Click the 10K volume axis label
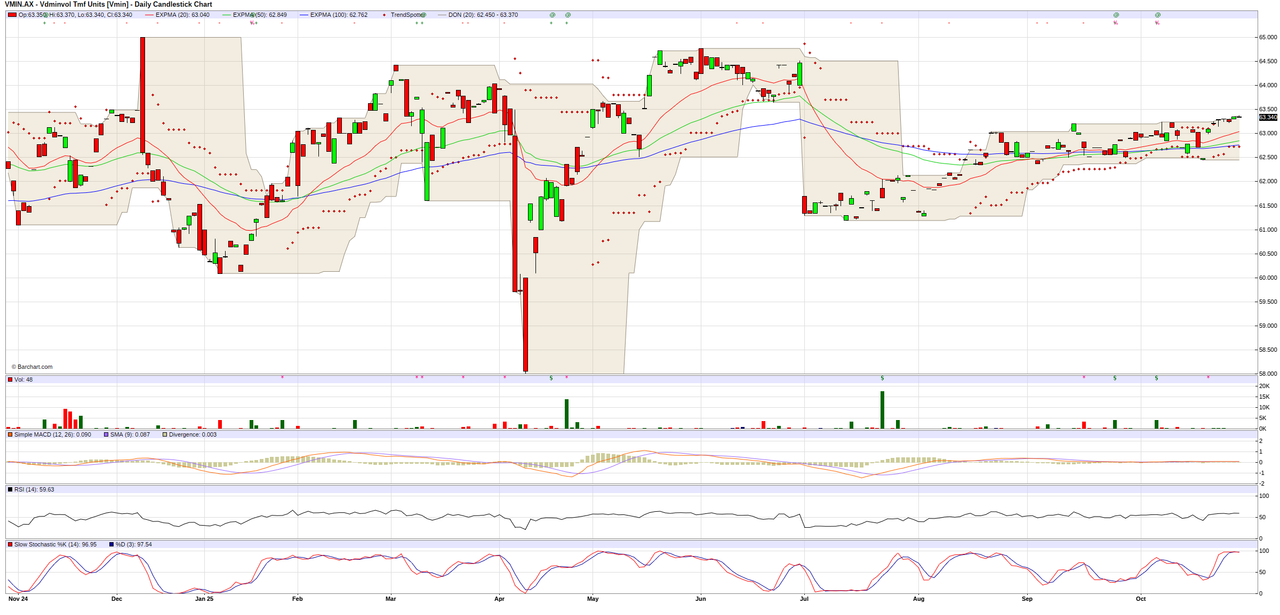Image resolution: width=1280 pixels, height=615 pixels. tap(1264, 407)
